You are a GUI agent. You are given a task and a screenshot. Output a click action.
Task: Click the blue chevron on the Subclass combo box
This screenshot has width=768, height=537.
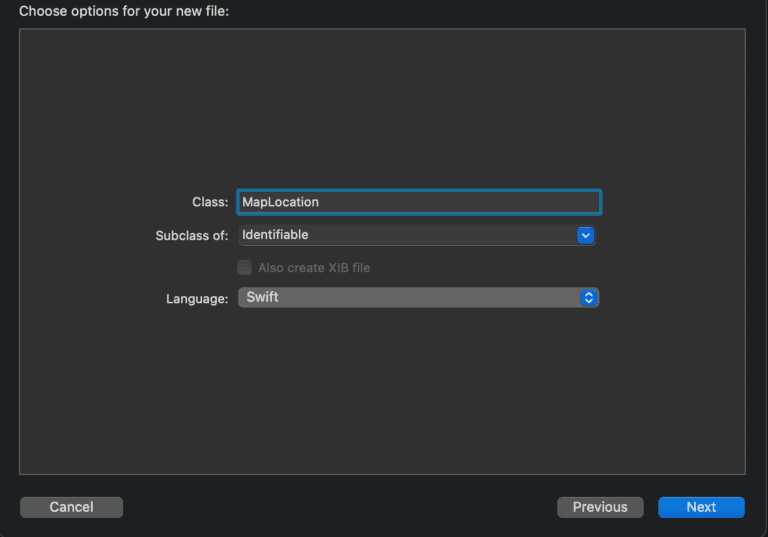(x=585, y=235)
